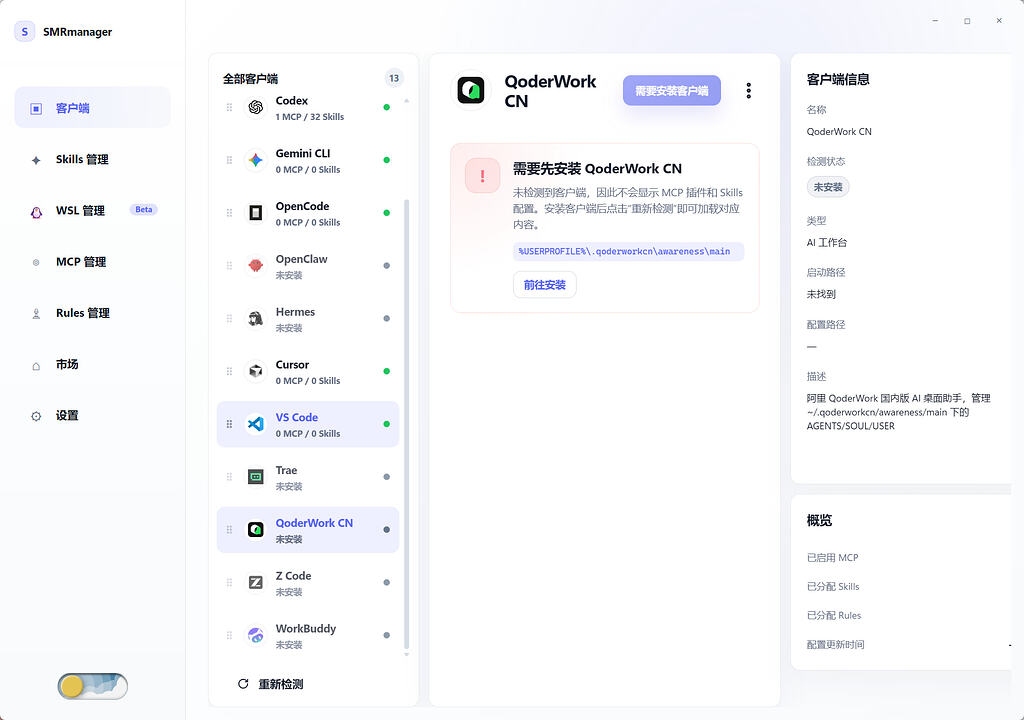The image size is (1024, 720).
Task: Click the 市场 market icon
Action: click(36, 366)
